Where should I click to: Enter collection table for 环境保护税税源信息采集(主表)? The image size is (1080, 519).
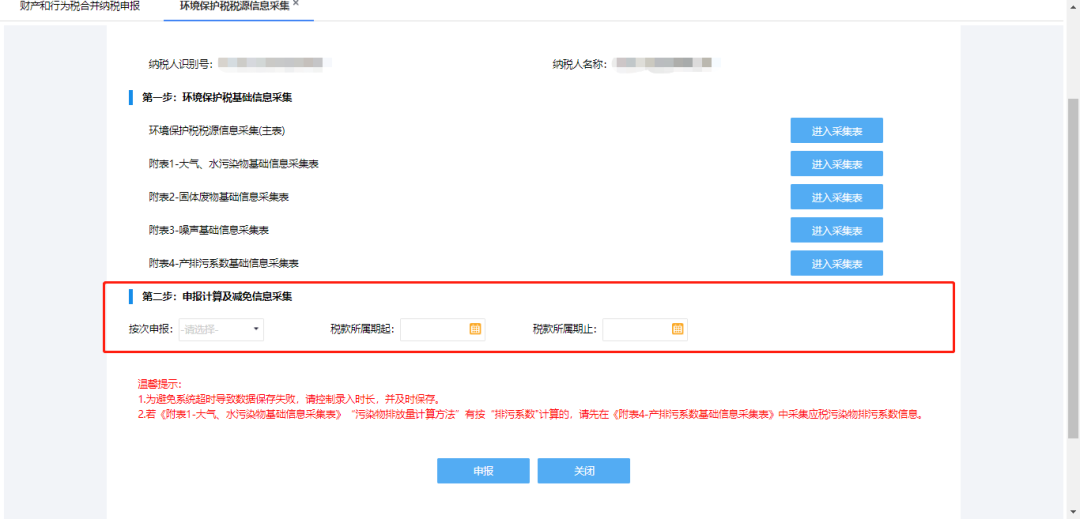point(836,131)
